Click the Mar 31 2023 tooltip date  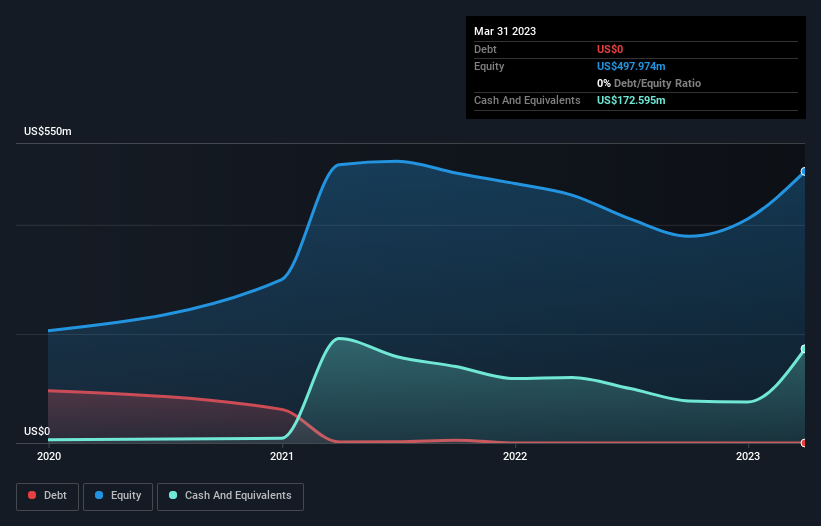pyautogui.click(x=505, y=31)
